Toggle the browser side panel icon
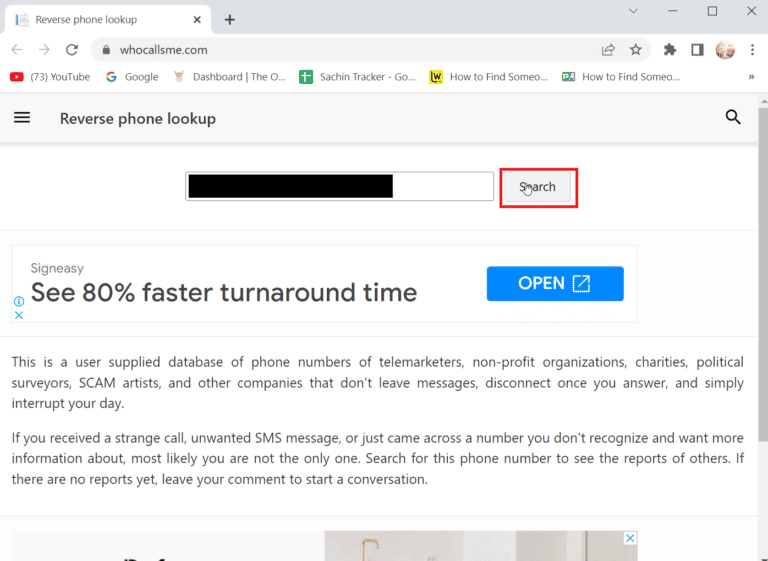This screenshot has width=768, height=561. (697, 49)
